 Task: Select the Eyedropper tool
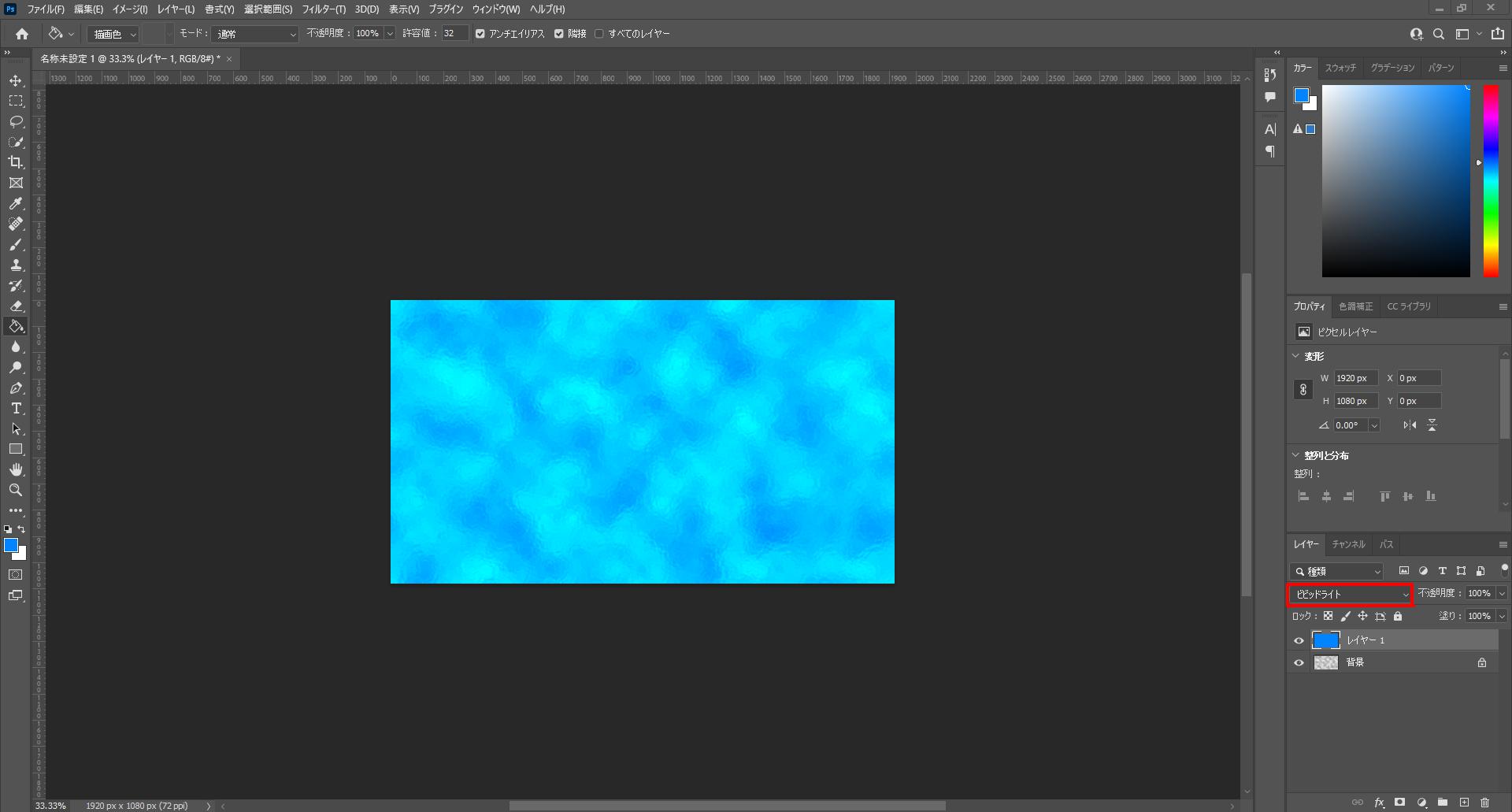click(x=16, y=204)
